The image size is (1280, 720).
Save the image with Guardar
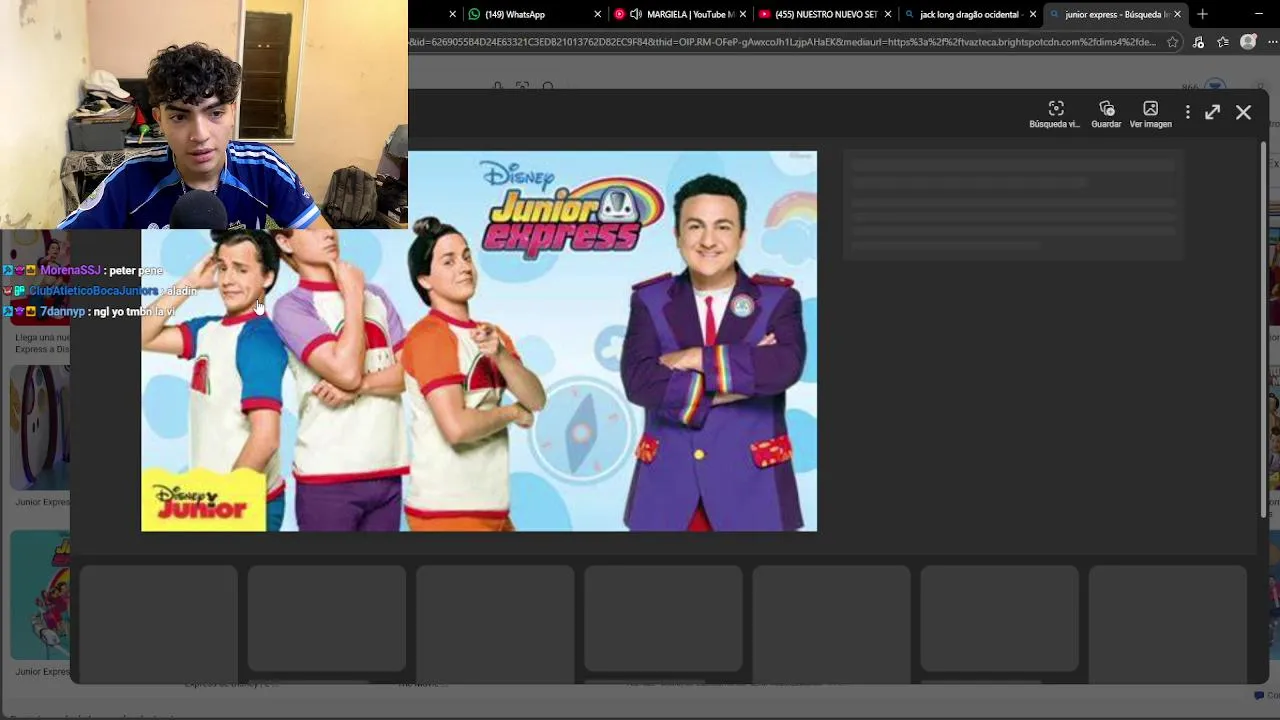(1106, 114)
